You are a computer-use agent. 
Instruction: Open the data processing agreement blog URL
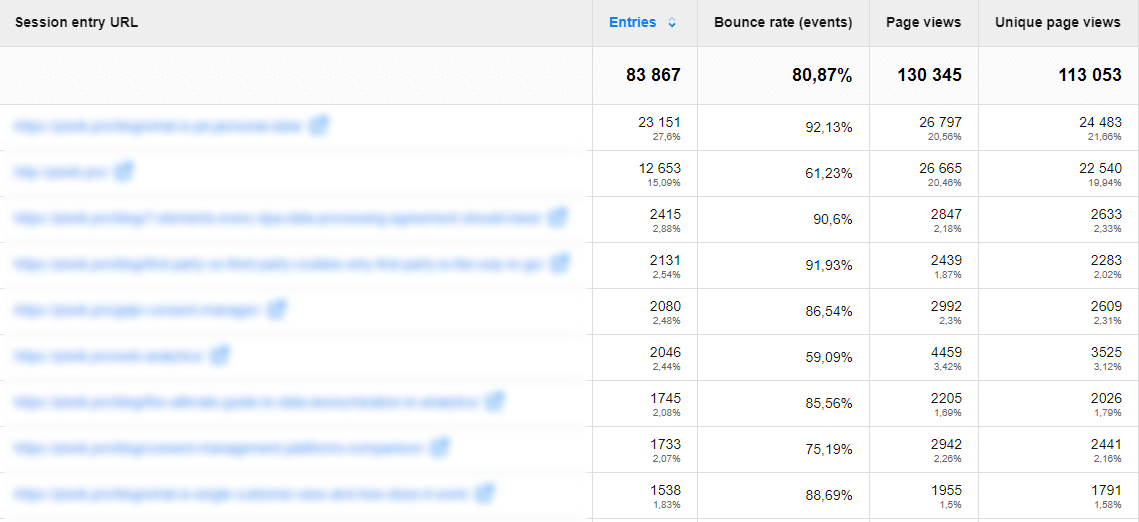coord(277,219)
